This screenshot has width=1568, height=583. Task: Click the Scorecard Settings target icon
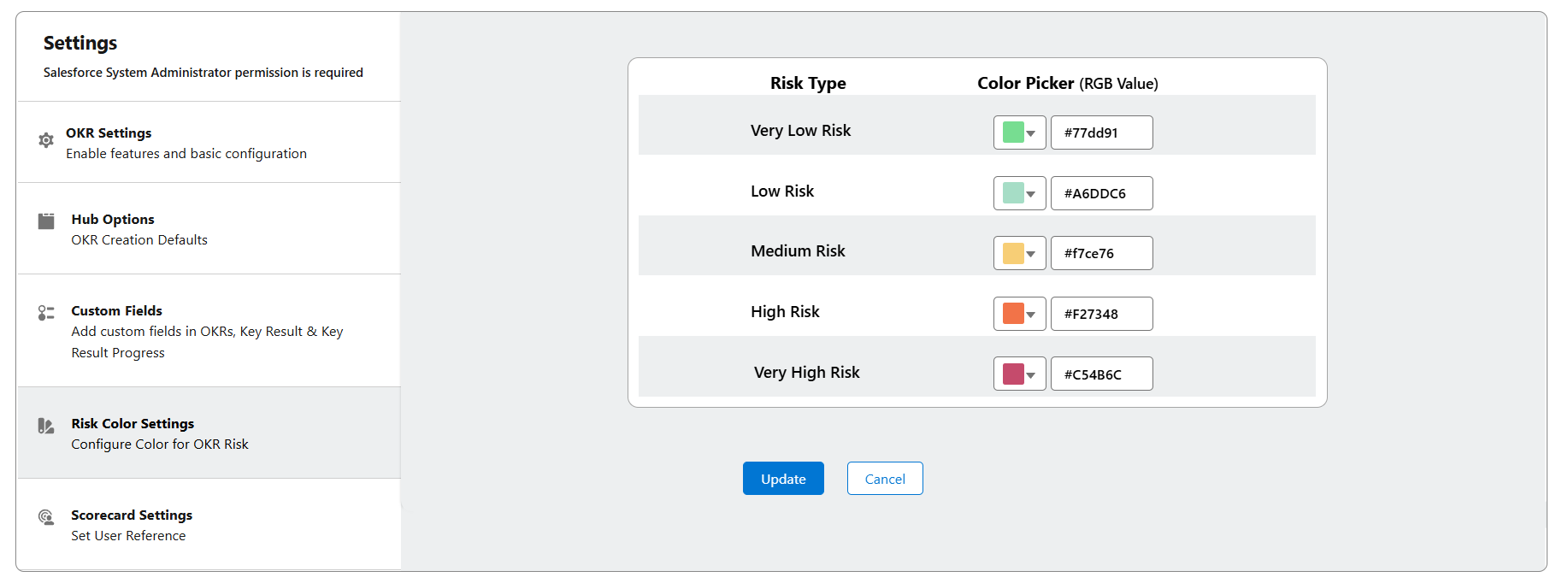pyautogui.click(x=46, y=516)
